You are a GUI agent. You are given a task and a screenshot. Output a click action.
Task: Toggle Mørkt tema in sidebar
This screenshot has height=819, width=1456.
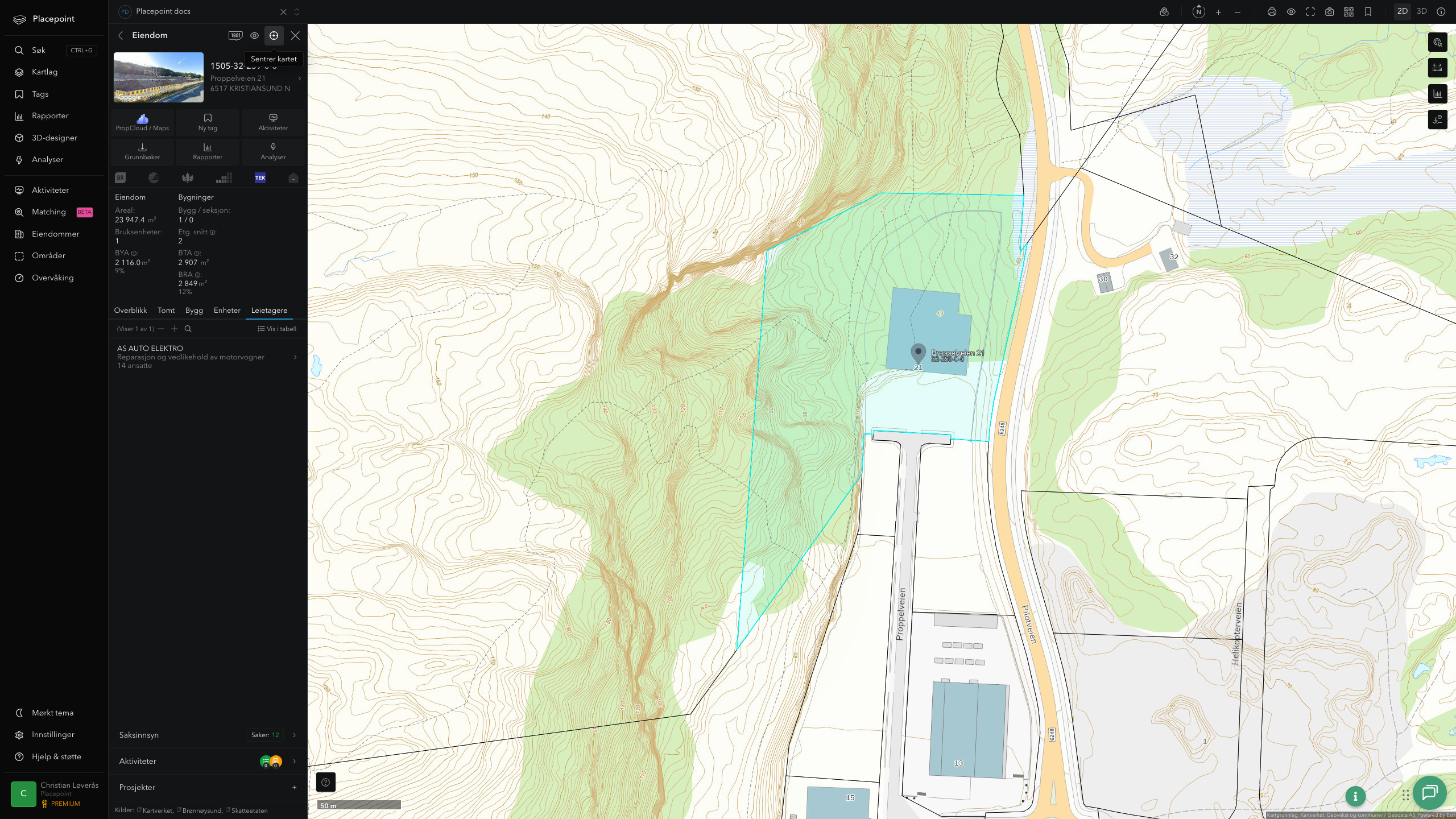[52, 713]
